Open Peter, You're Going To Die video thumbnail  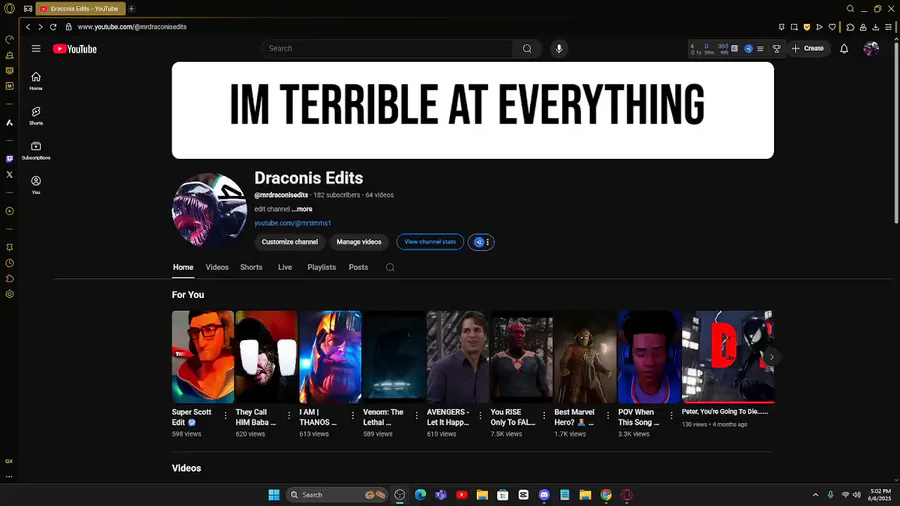point(727,357)
